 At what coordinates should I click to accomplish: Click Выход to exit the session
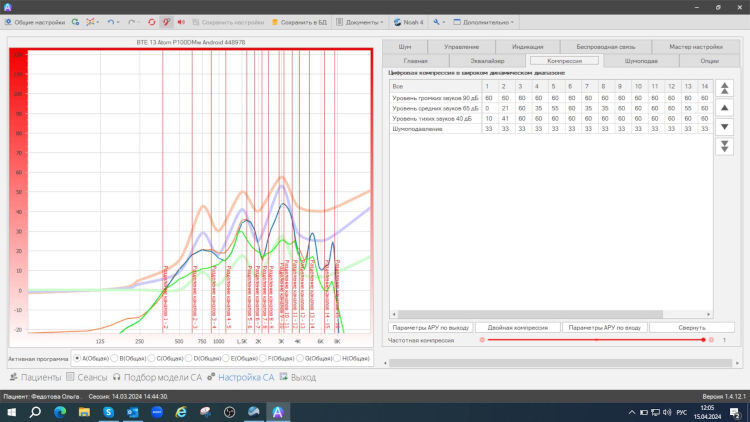point(298,378)
